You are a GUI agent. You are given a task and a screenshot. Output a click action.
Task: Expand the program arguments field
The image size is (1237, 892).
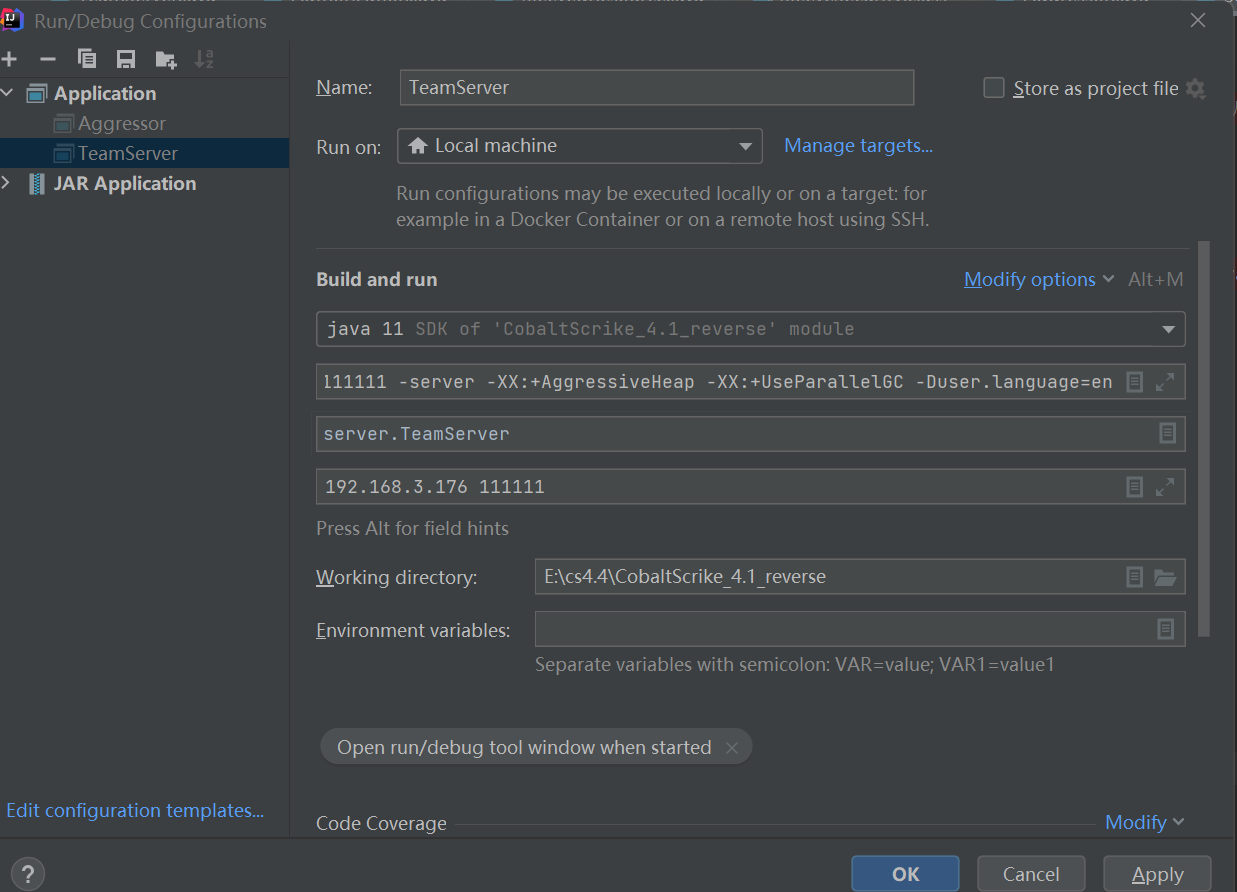pos(1165,487)
